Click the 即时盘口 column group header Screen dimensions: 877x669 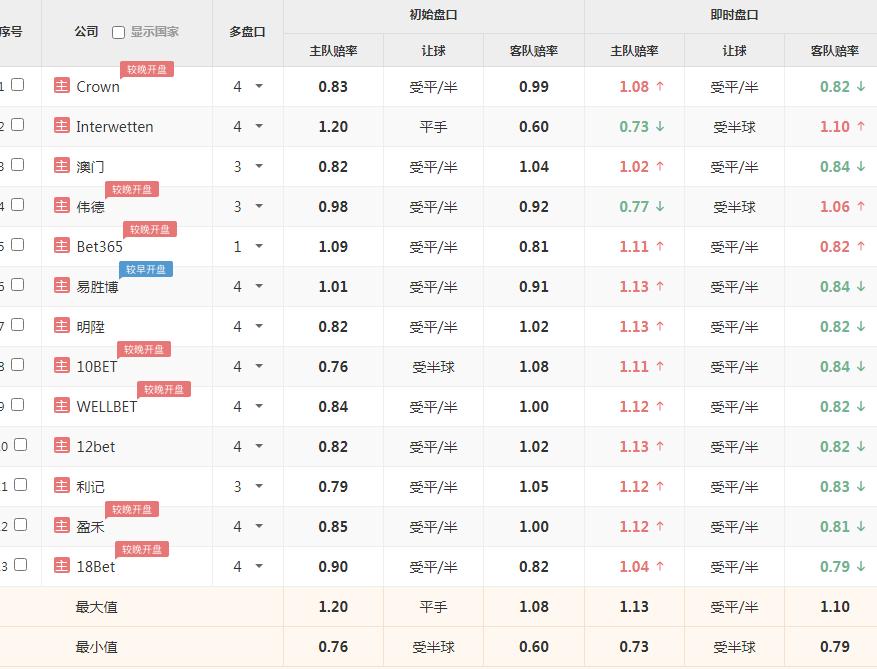pos(734,15)
